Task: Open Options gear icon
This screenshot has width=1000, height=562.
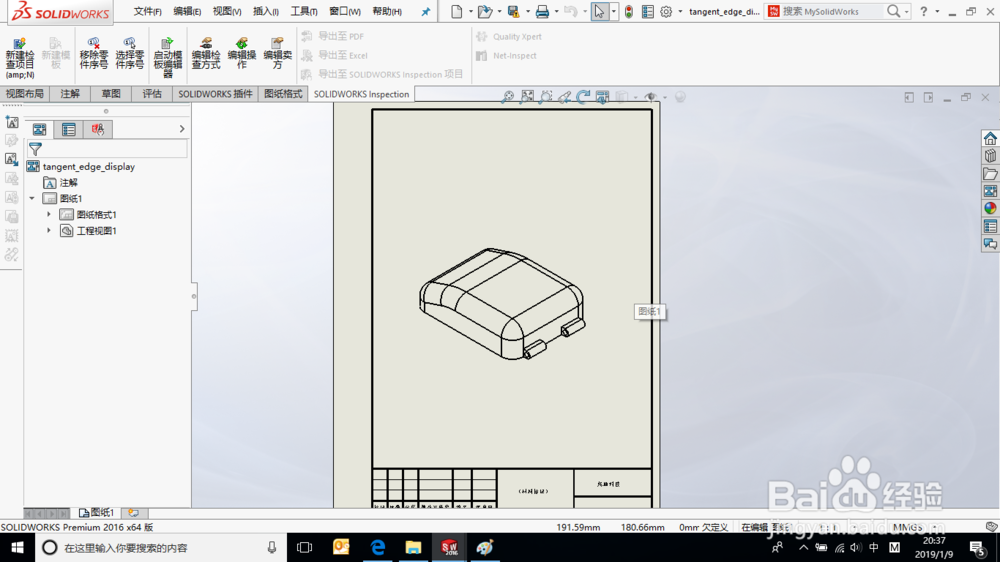Action: (x=666, y=11)
